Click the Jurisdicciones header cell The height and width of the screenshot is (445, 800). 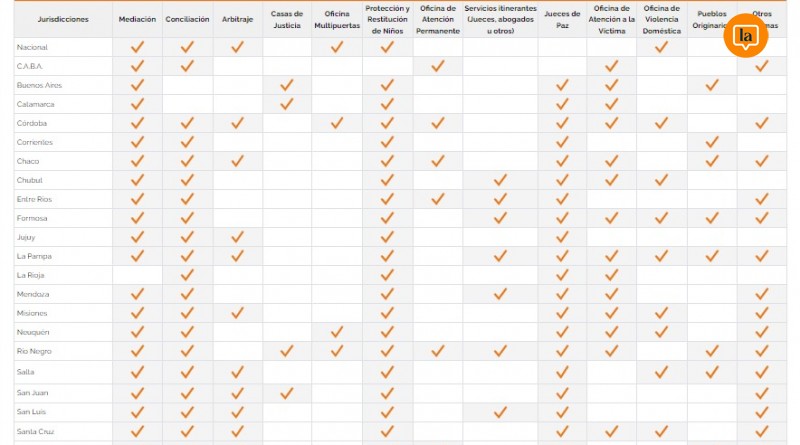pyautogui.click(x=62, y=19)
